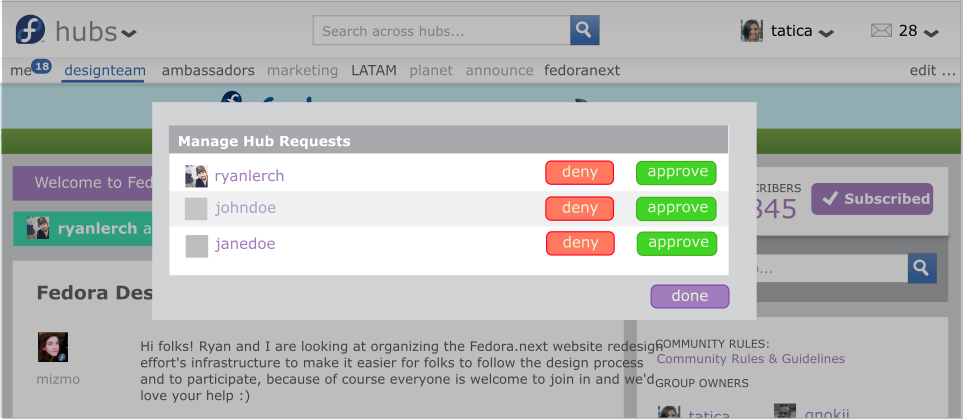This screenshot has height=419, width=963.
Task: Open the marketing hub tab
Action: tap(302, 71)
